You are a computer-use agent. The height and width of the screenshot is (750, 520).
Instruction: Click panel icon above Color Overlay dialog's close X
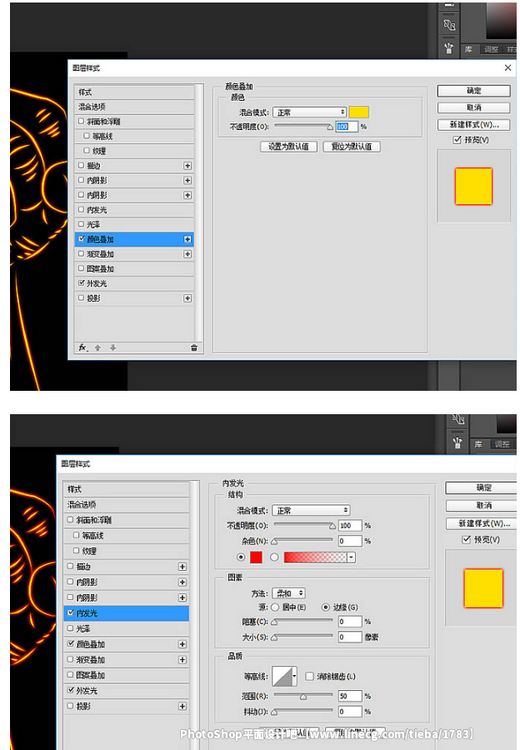(449, 24)
